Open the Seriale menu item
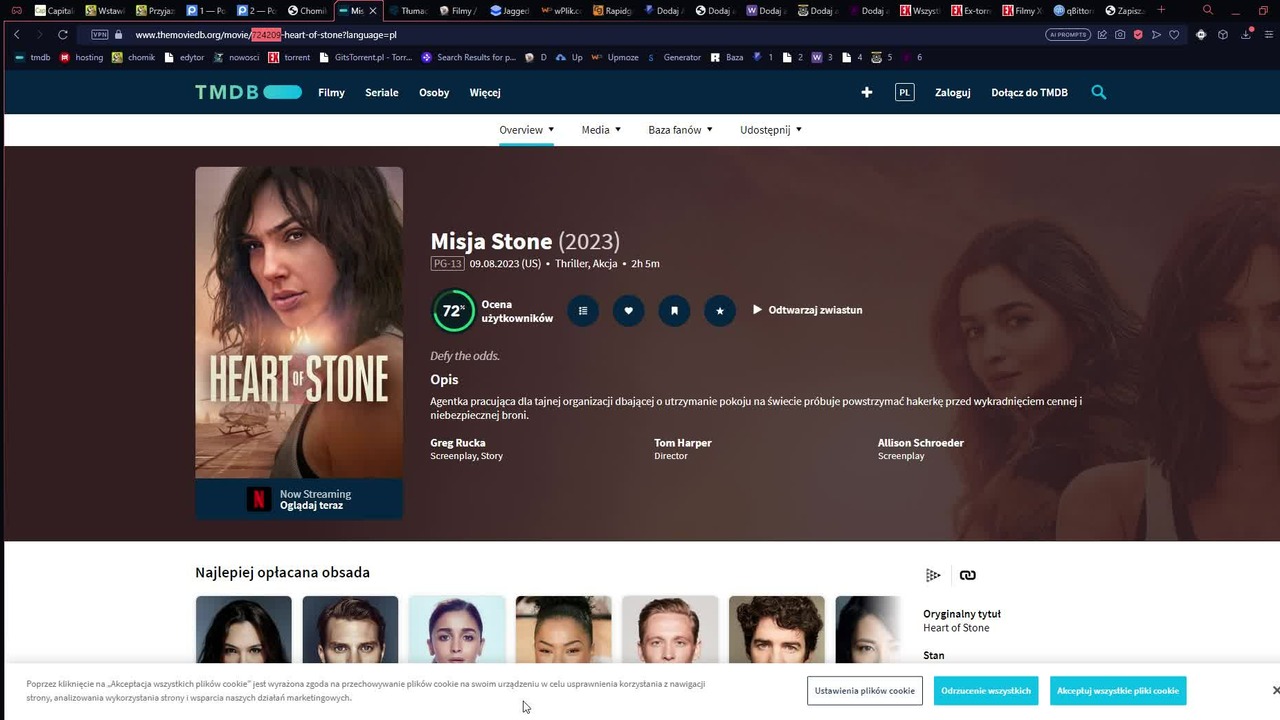Image resolution: width=1280 pixels, height=720 pixels. (382, 92)
